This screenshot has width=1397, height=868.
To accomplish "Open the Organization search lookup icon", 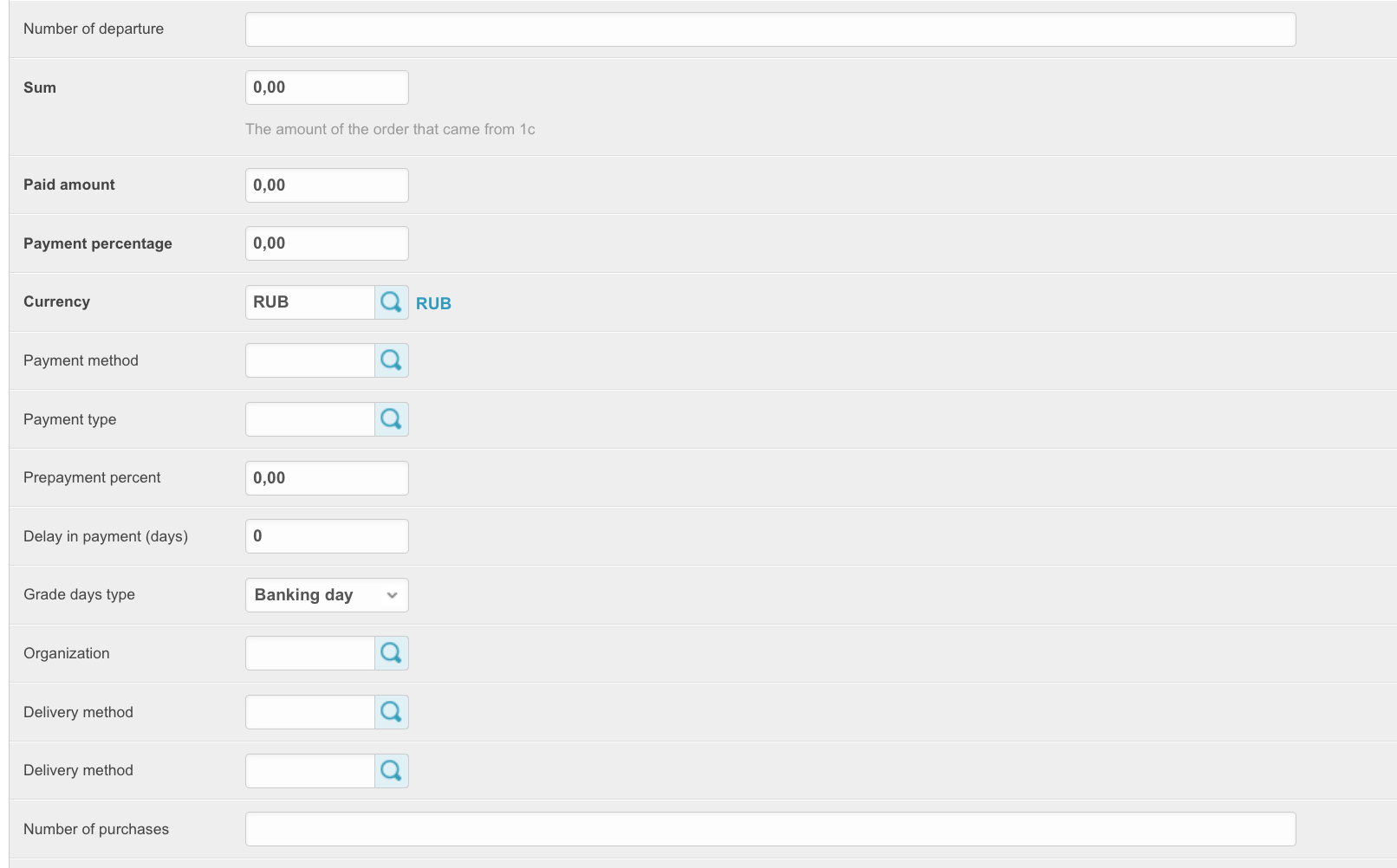I will (x=391, y=653).
